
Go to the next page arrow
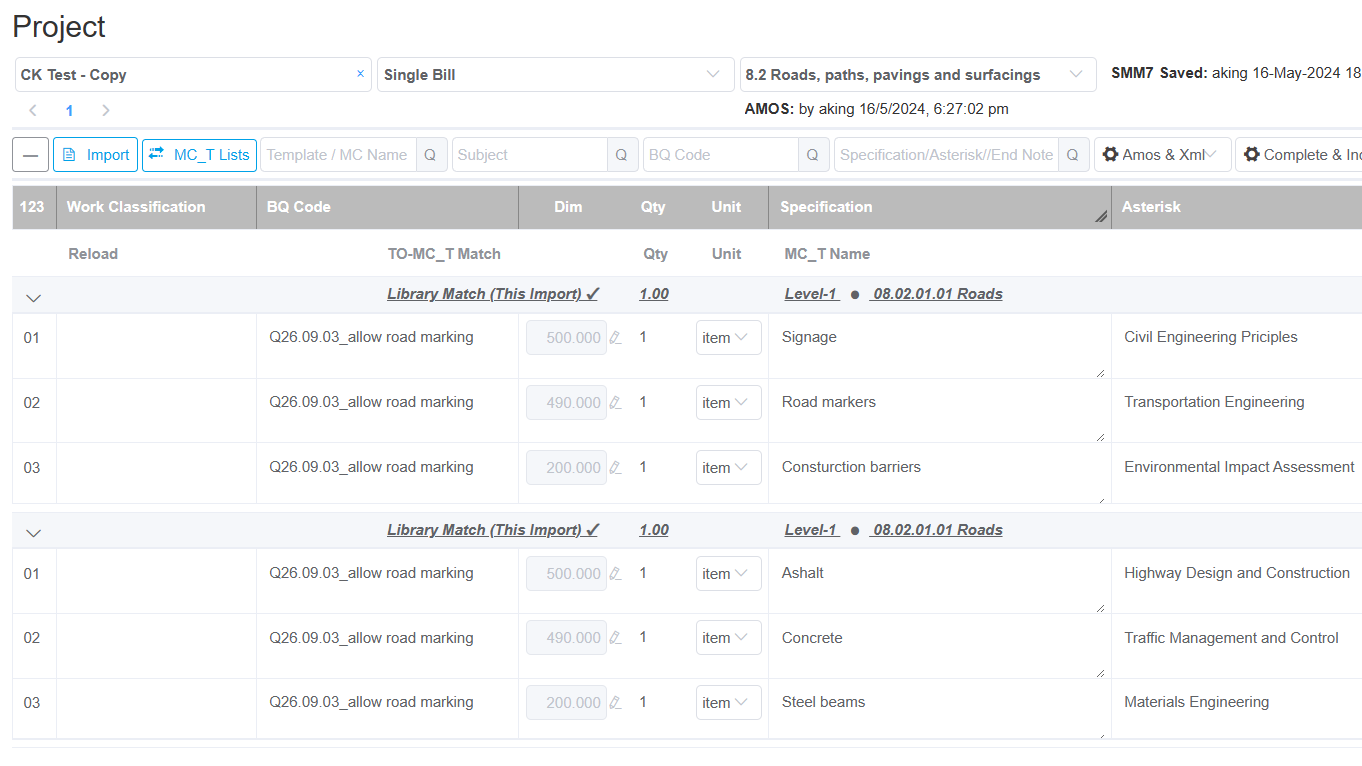pyautogui.click(x=106, y=110)
